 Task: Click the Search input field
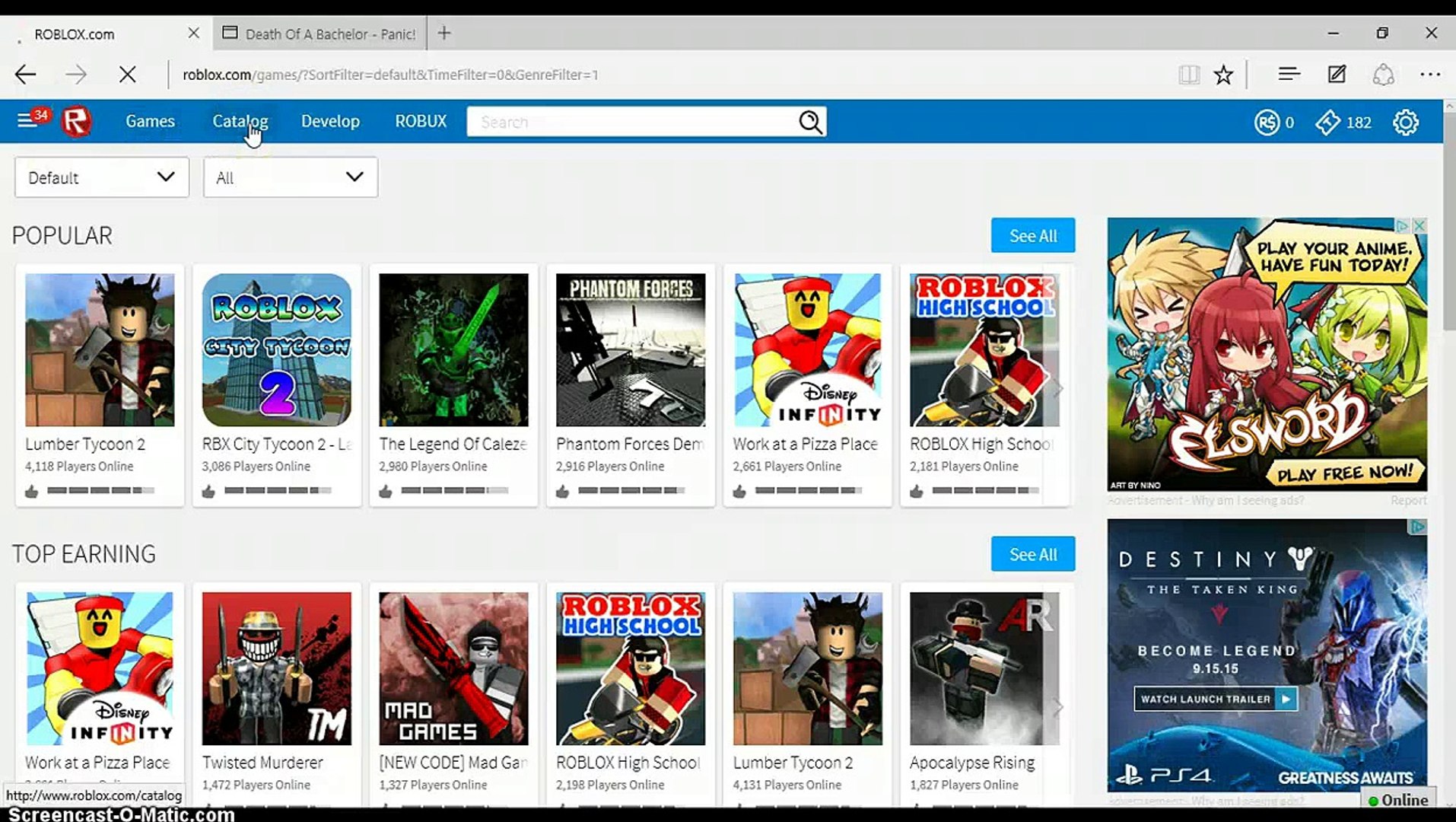(631, 122)
